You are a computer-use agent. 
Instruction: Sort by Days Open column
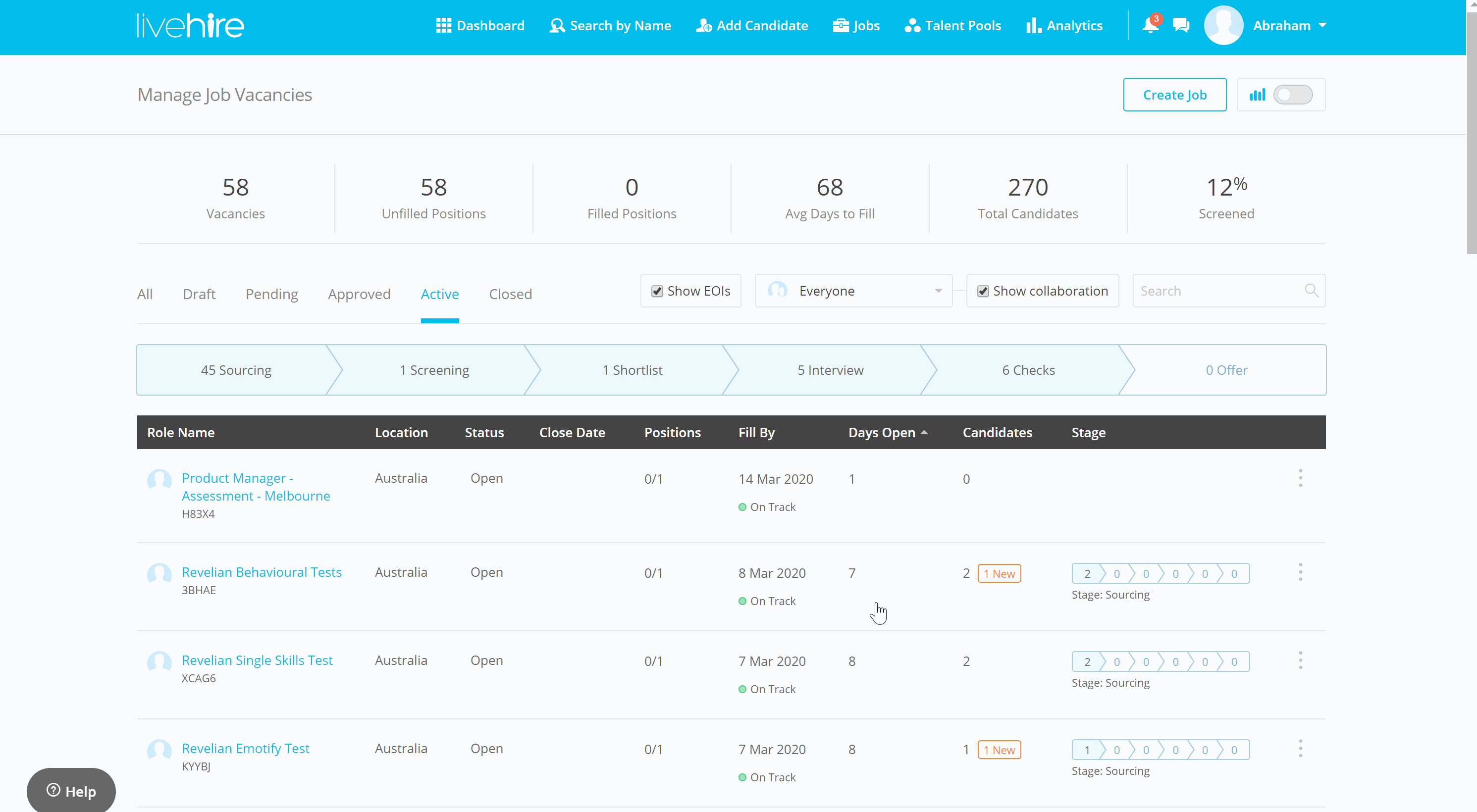point(888,433)
